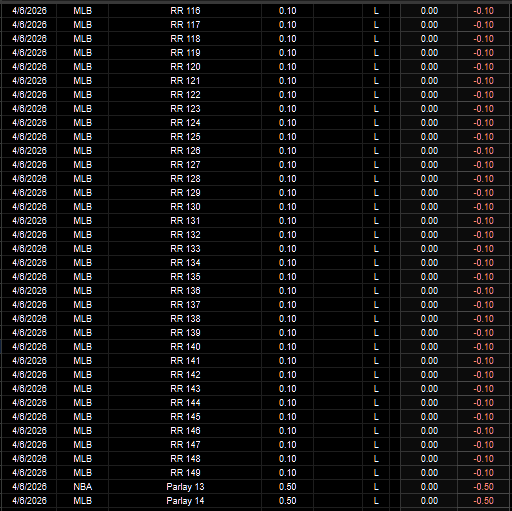512x511 pixels.
Task: Select the RR 136 cell
Action: pyautogui.click(x=185, y=291)
